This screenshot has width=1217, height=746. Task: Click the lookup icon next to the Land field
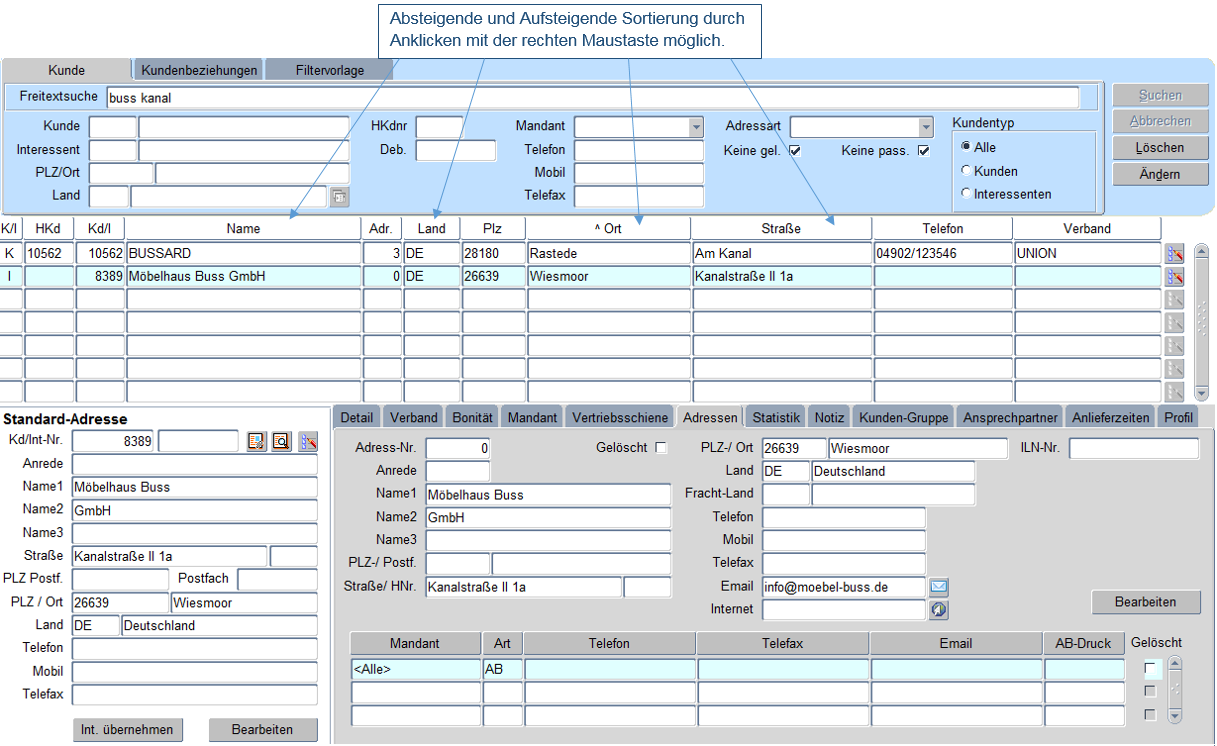(340, 196)
